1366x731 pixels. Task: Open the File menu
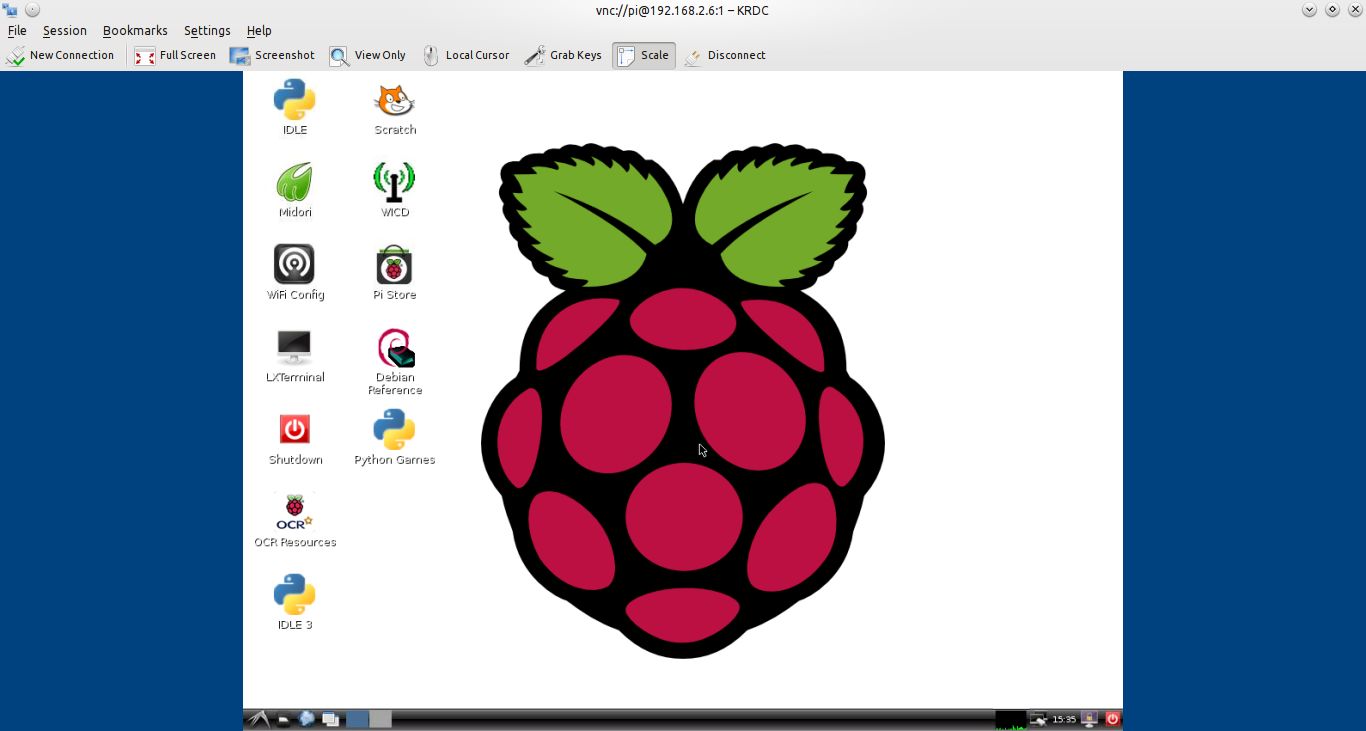17,31
